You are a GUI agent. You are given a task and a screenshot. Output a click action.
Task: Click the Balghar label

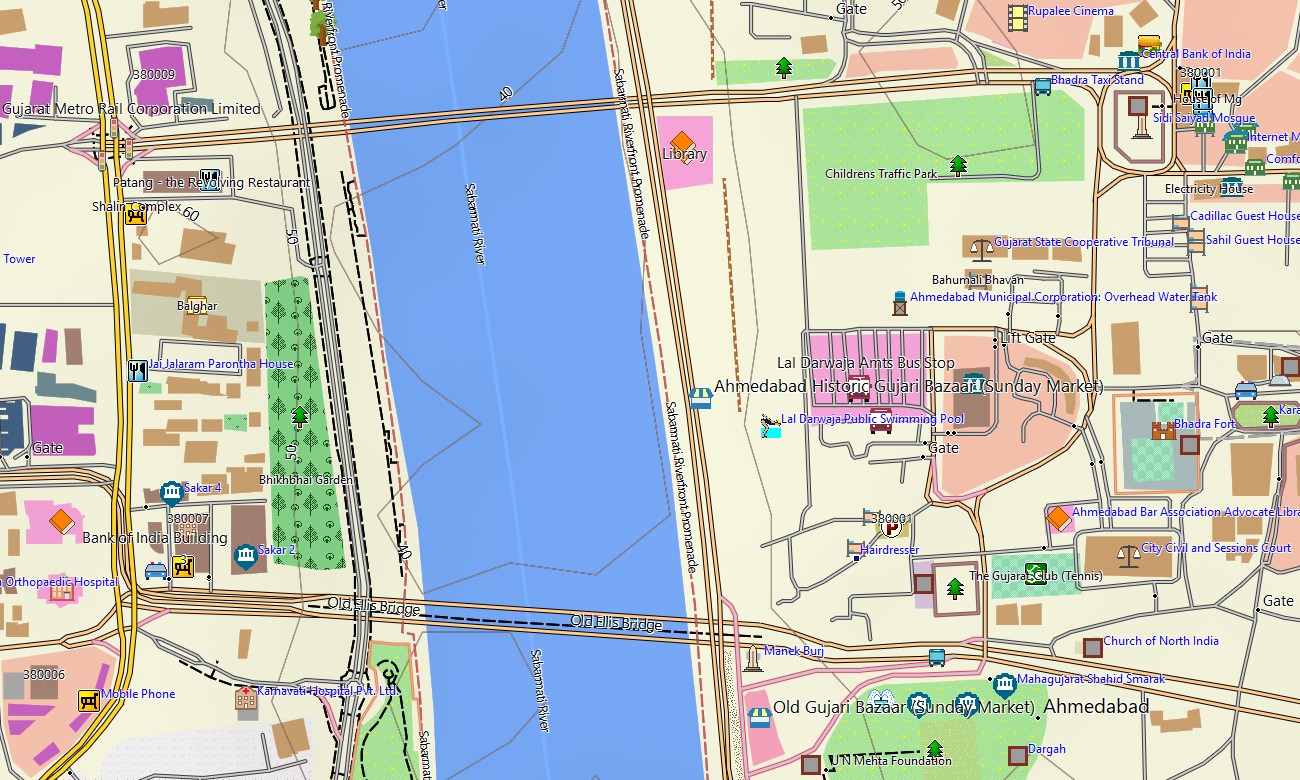click(197, 306)
